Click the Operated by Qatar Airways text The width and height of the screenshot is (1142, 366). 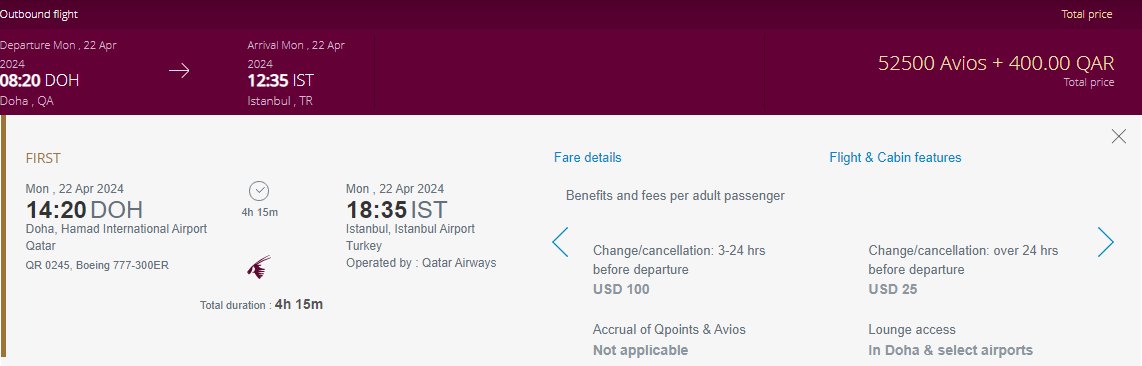[421, 263]
